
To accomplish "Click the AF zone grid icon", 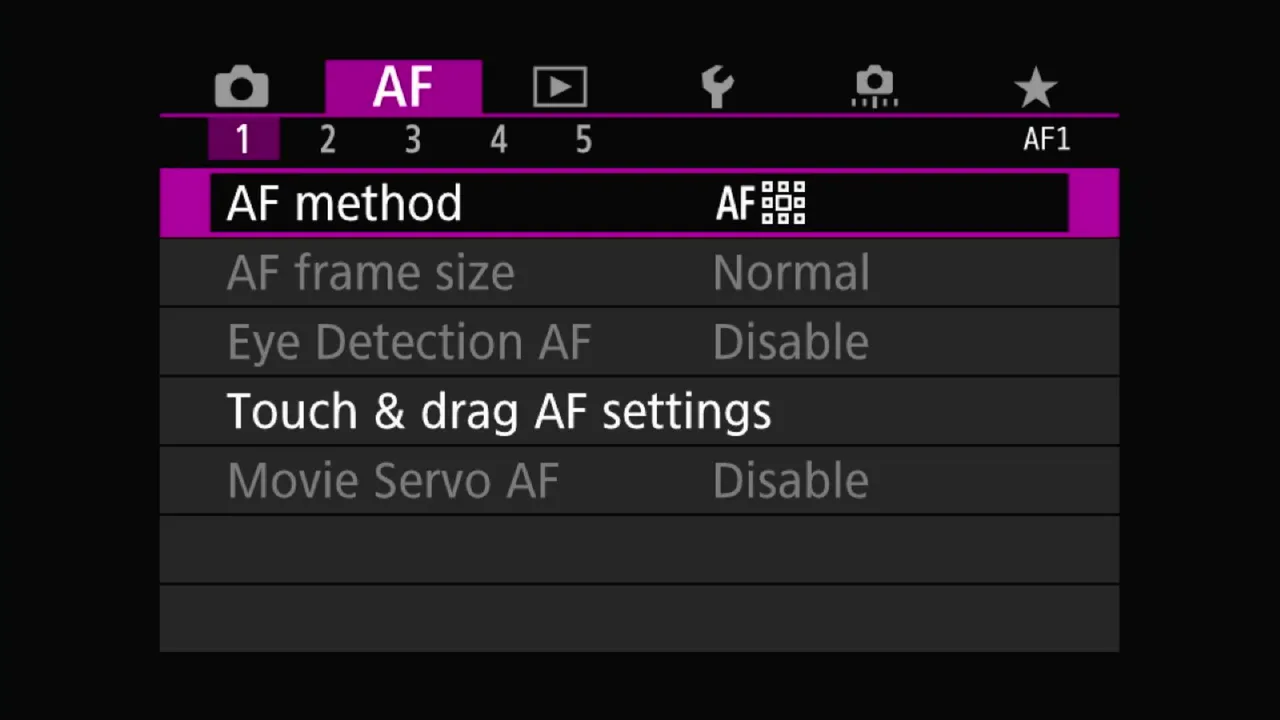I will 783,203.
